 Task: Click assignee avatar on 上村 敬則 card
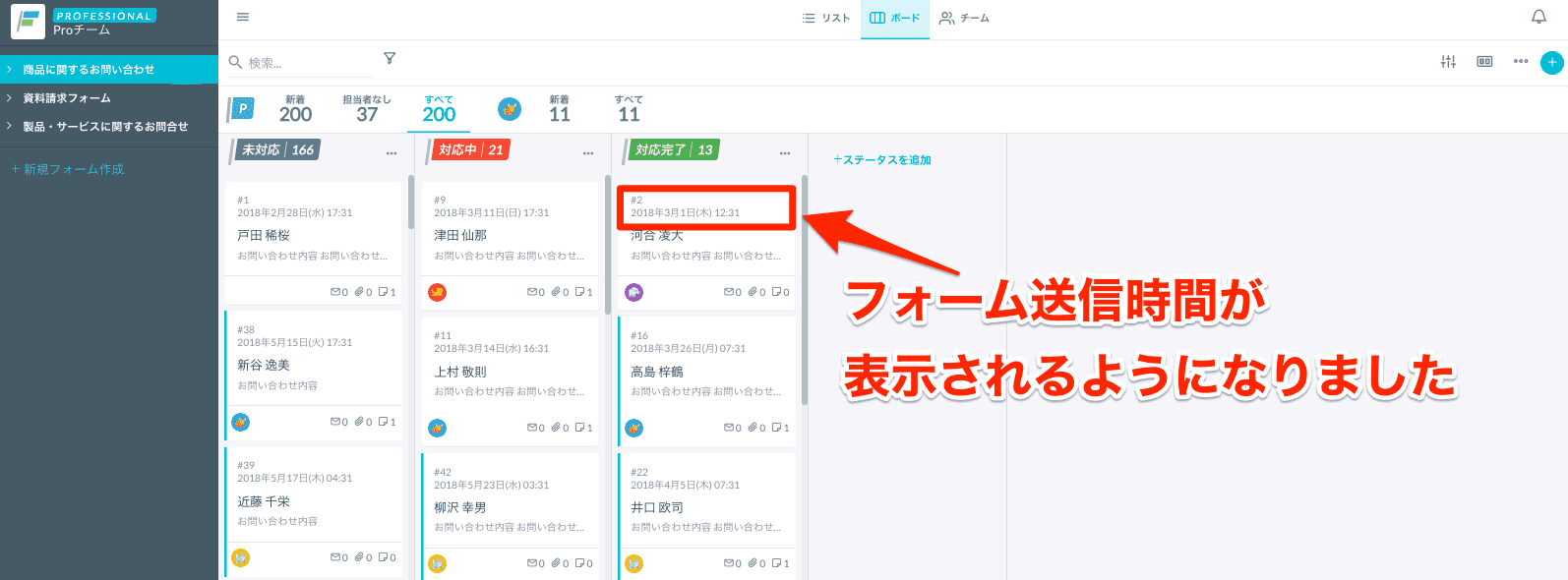[438, 428]
